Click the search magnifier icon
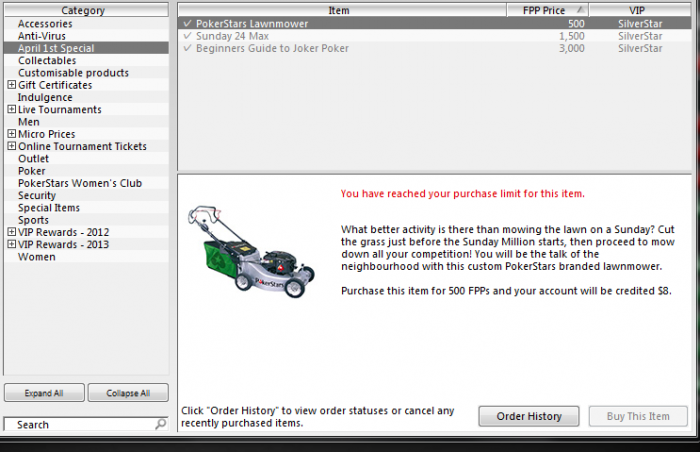Viewport: 700px width, 452px height. (161, 423)
